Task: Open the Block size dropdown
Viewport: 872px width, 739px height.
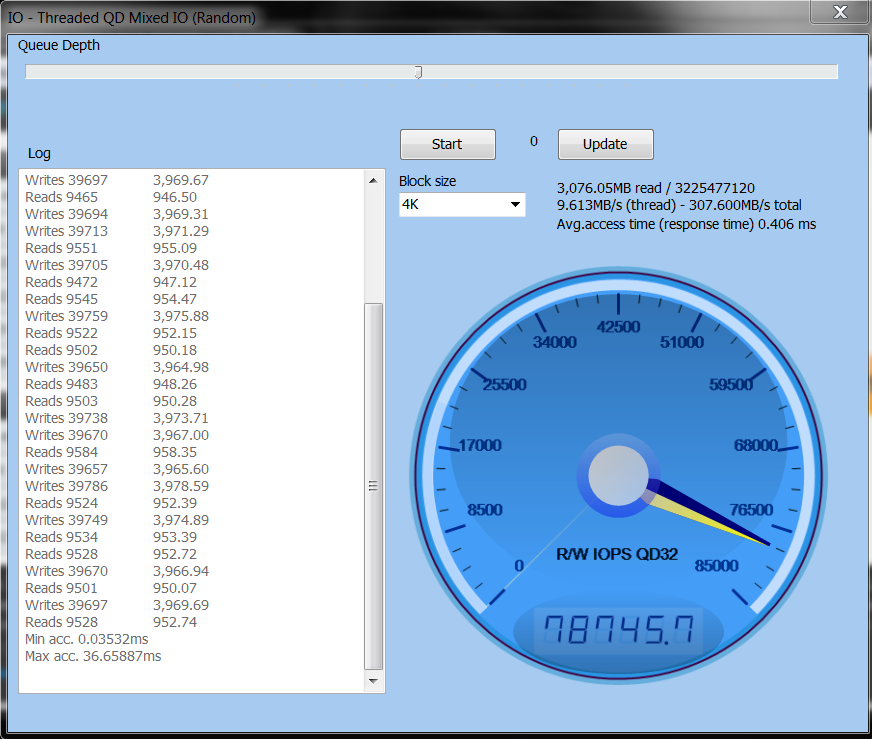Action: 461,204
